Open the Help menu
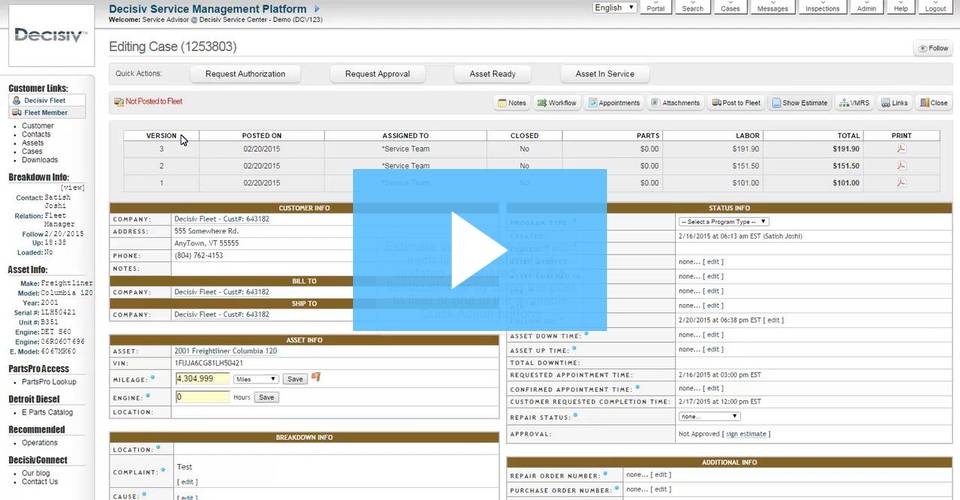 901,7
